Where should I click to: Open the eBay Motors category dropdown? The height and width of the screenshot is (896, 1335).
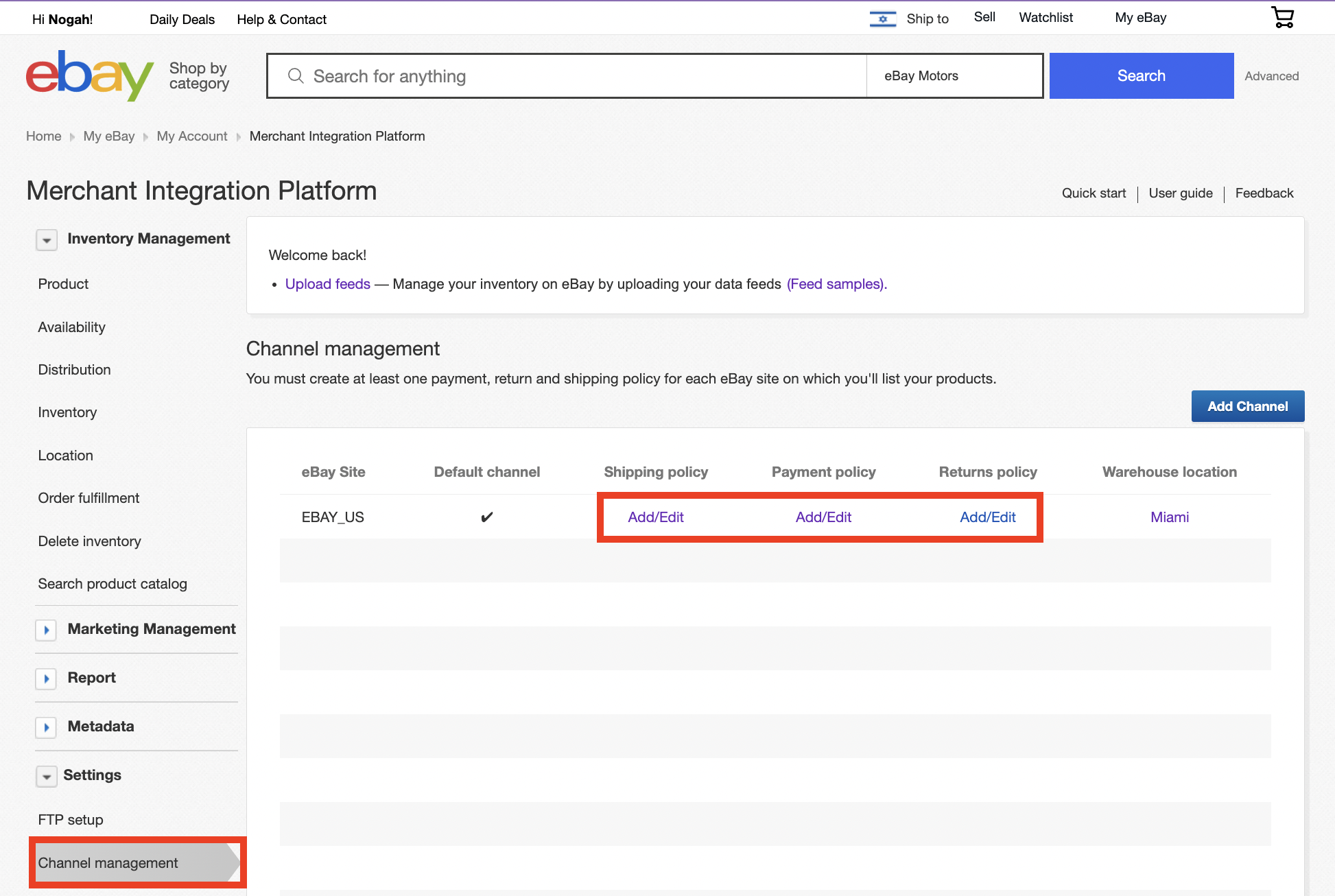(x=954, y=75)
